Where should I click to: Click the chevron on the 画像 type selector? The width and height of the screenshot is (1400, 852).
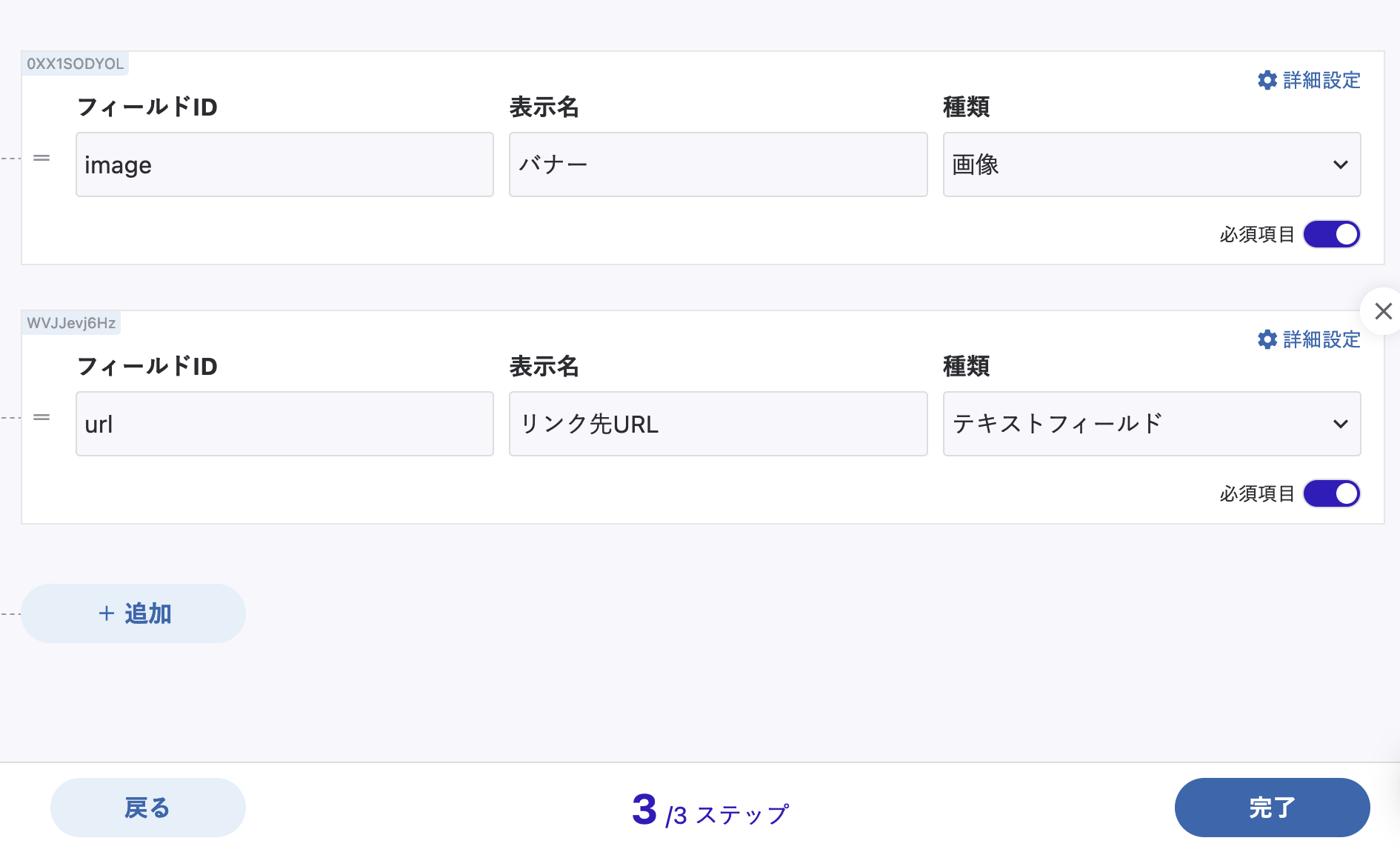[1341, 164]
